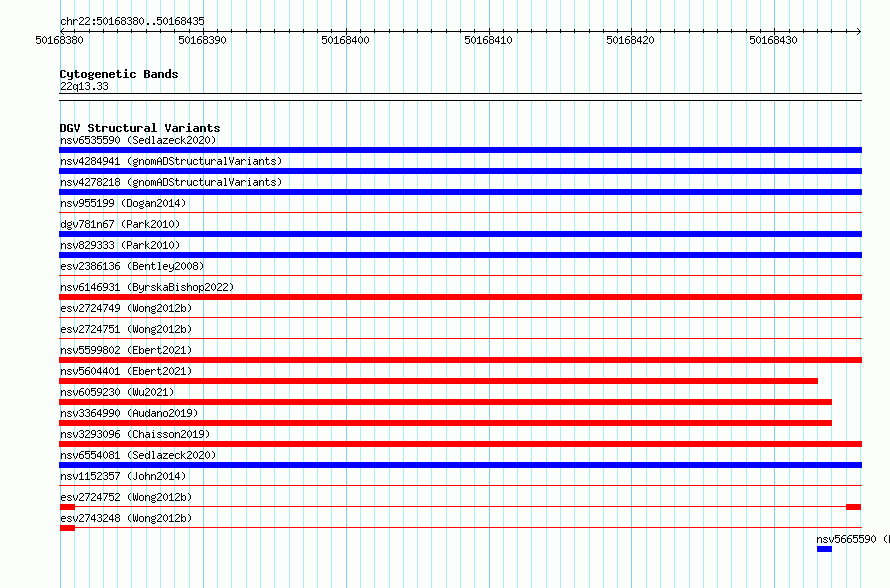890x588 pixels.
Task: Click esv2724752 (Wong2012b) label
Action: pos(126,497)
